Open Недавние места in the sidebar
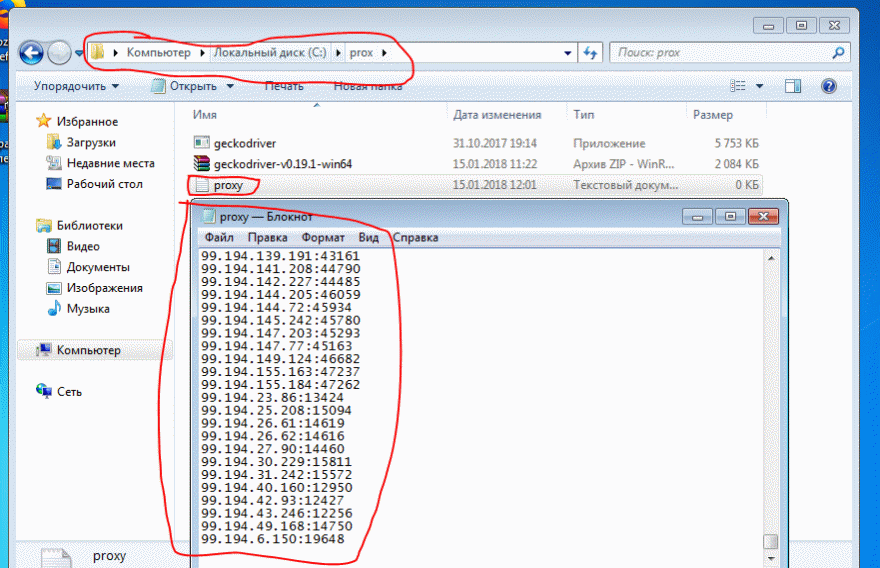 (111, 163)
